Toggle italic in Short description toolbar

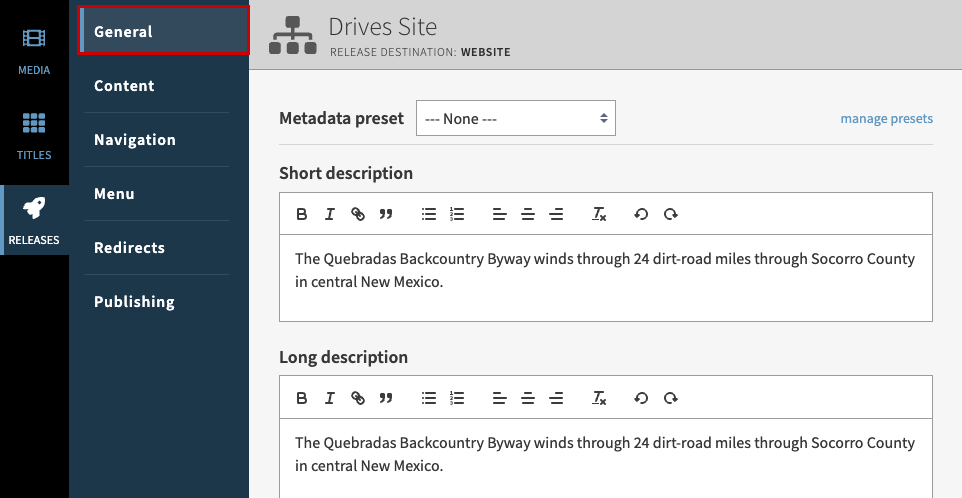pos(329,214)
